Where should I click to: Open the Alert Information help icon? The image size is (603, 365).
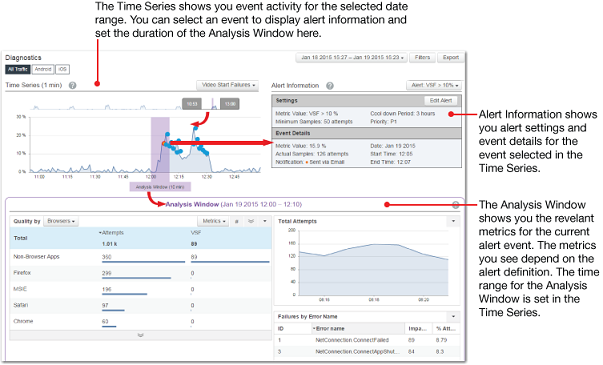330,86
